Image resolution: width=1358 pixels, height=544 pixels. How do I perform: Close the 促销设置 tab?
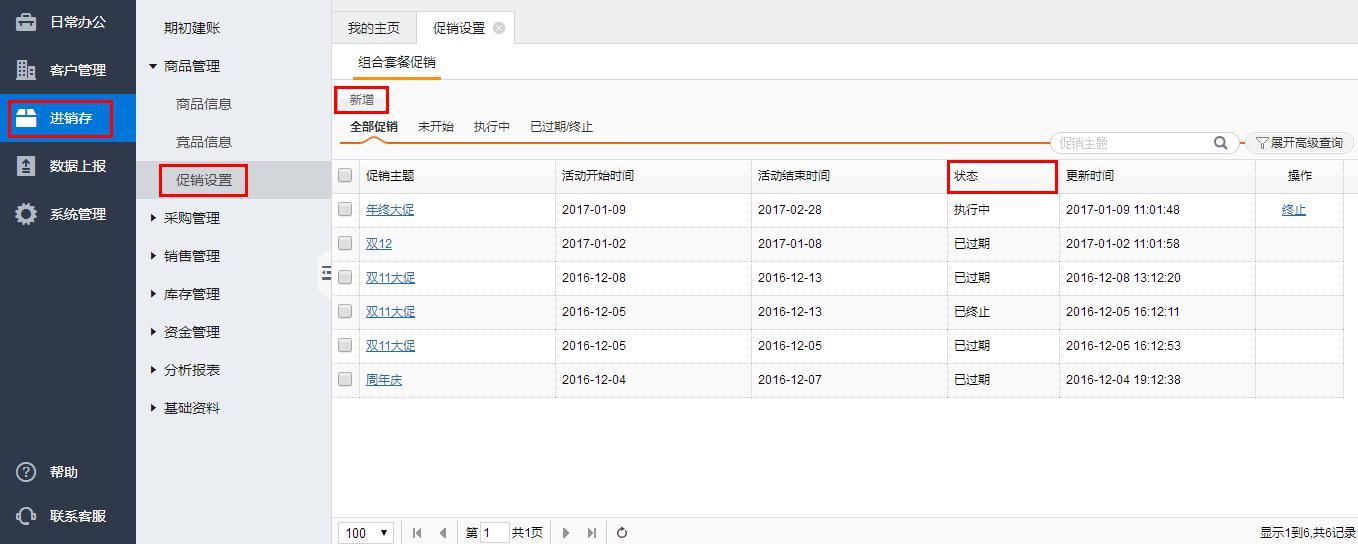(499, 28)
